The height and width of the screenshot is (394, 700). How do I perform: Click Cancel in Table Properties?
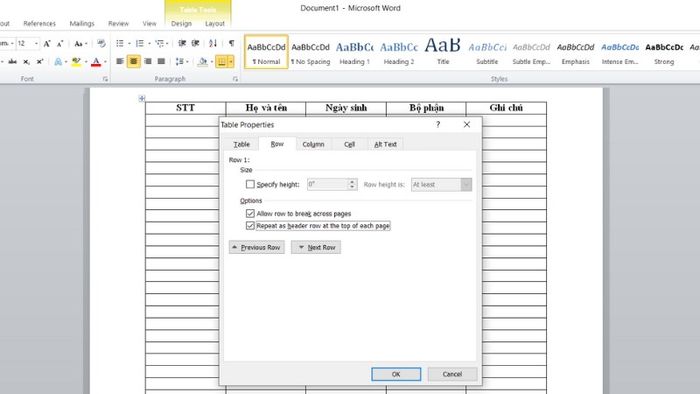[x=452, y=374]
